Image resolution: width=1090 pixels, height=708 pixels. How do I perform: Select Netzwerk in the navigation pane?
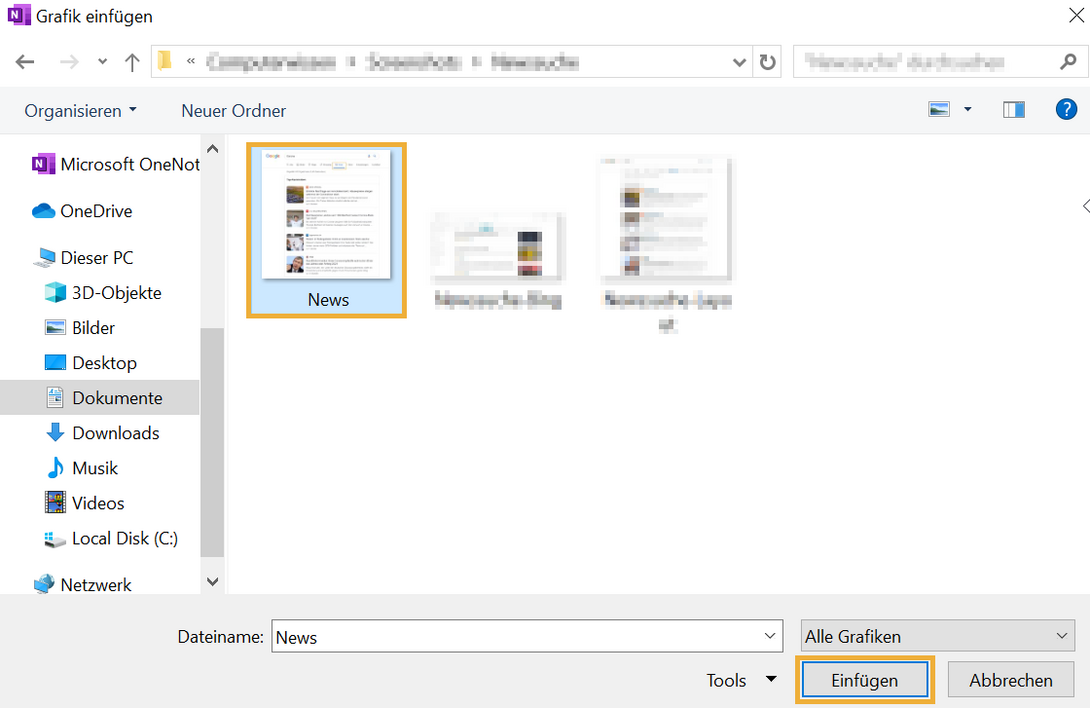pos(83,585)
